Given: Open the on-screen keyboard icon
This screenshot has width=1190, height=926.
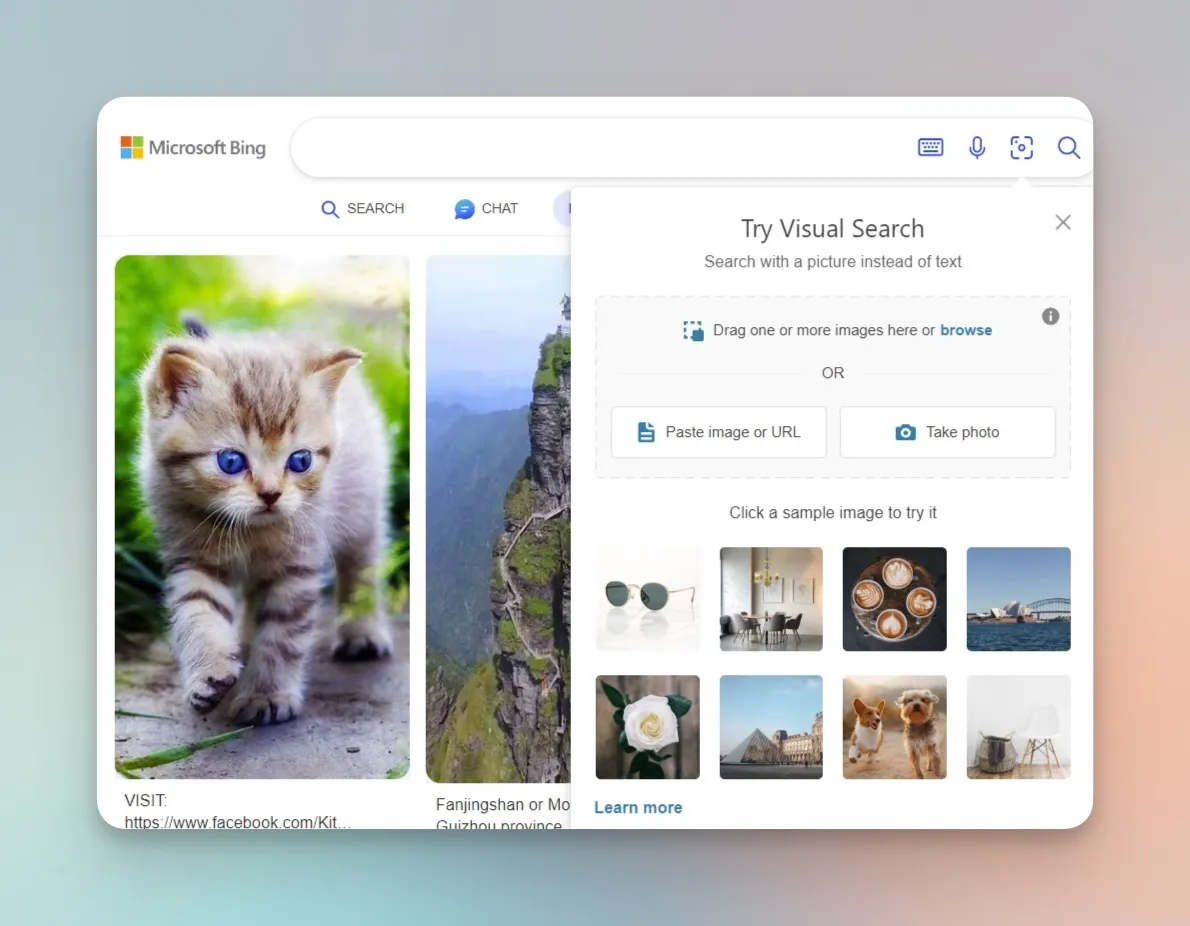Looking at the screenshot, I should coord(930,147).
